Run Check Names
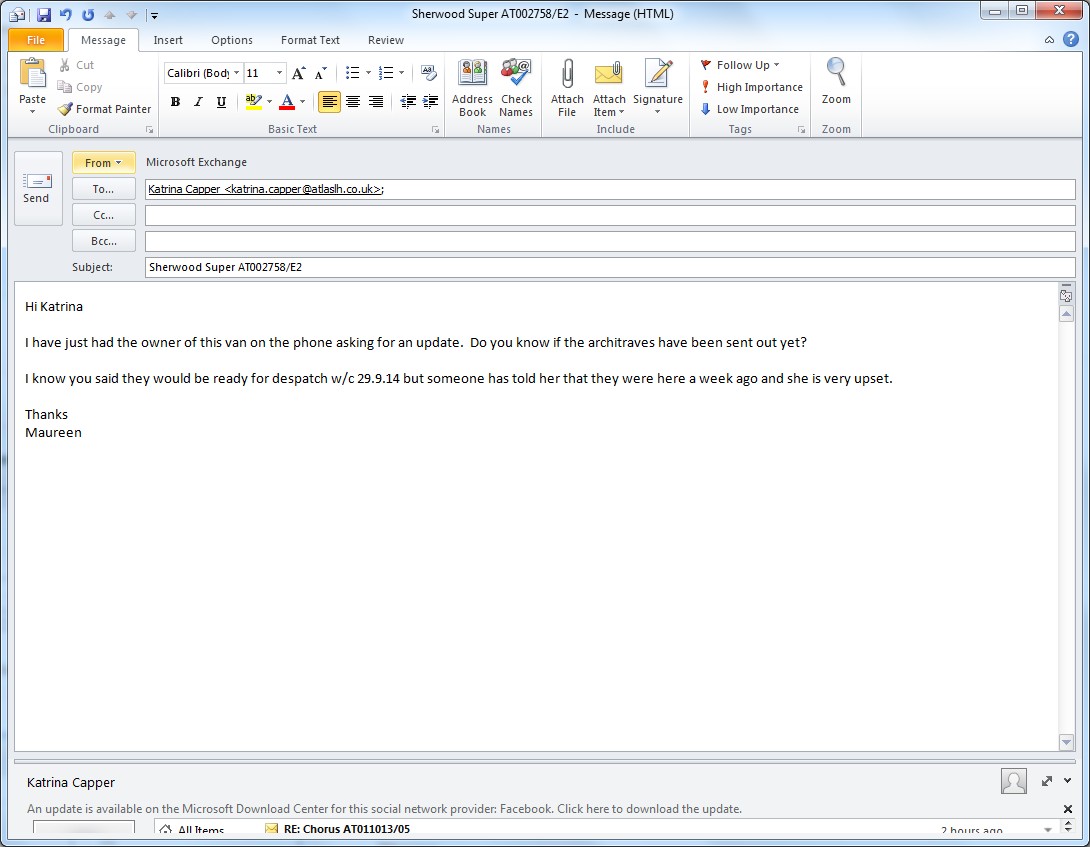Screen dimensions: 1090x847 point(516,88)
